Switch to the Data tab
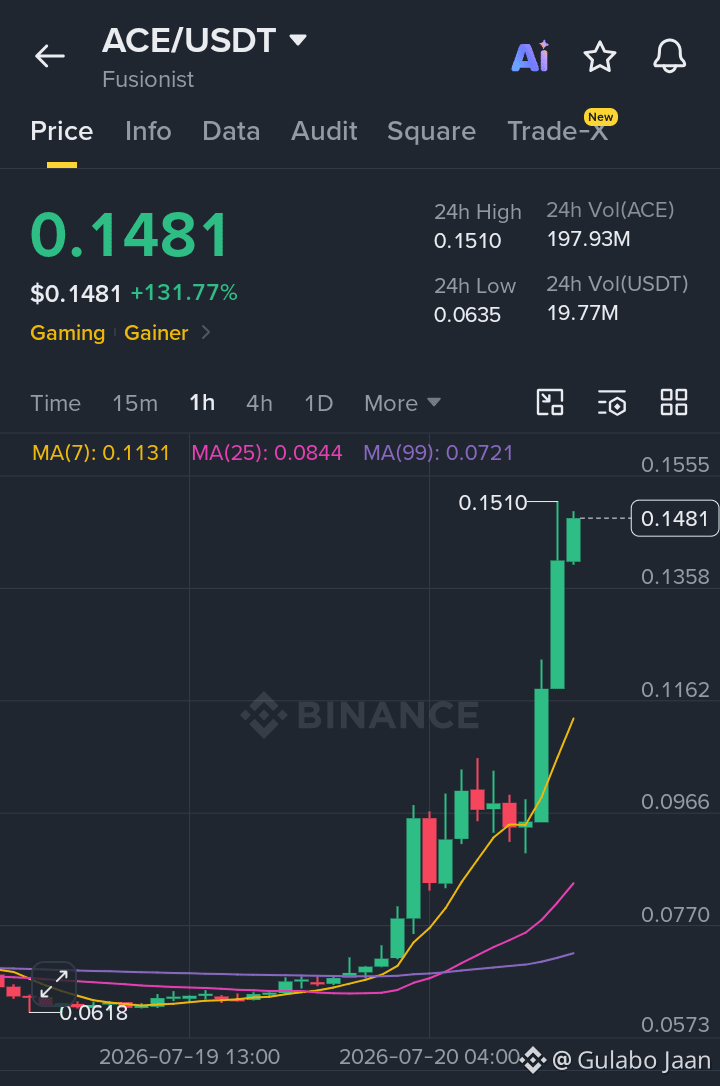720x1086 pixels. pyautogui.click(x=231, y=131)
